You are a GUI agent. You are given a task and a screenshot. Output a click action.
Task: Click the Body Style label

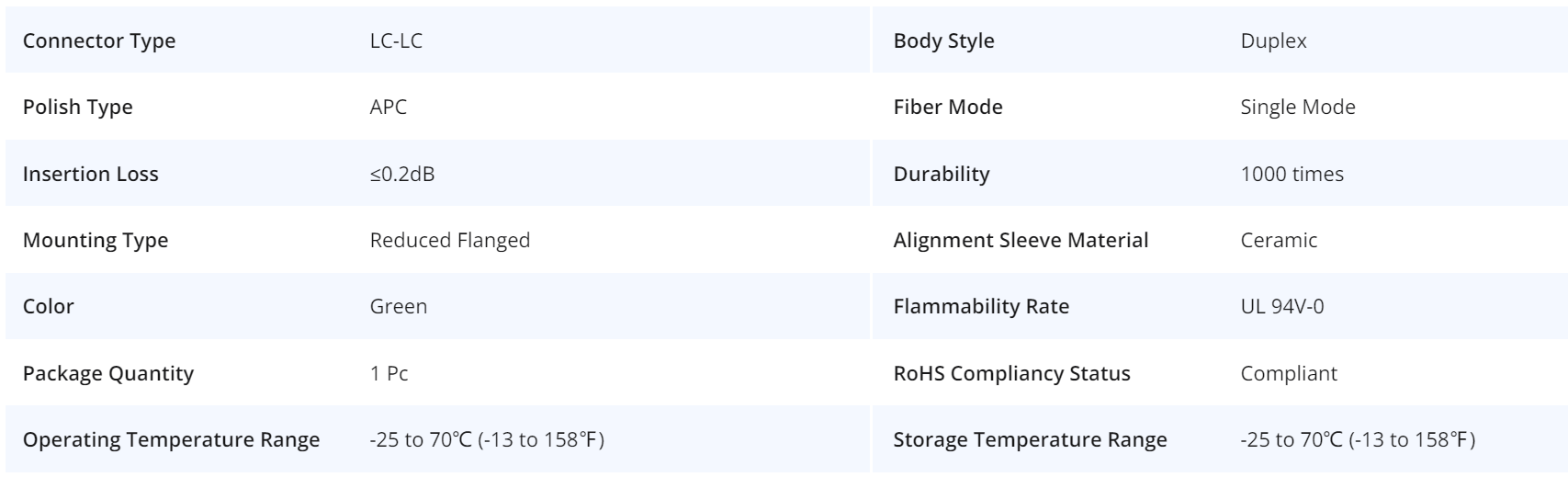click(x=943, y=40)
